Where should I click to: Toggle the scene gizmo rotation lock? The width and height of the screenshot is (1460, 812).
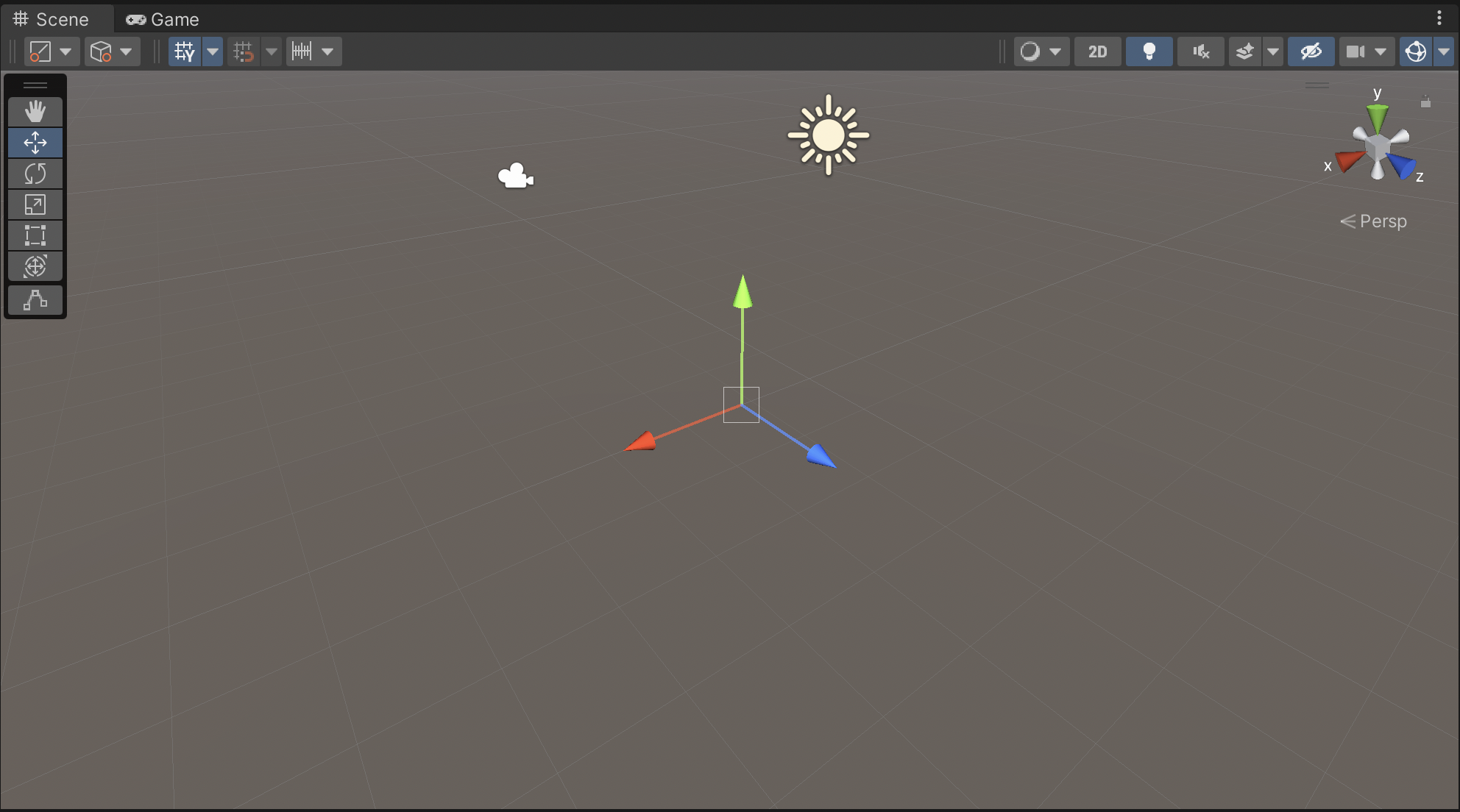(1425, 102)
